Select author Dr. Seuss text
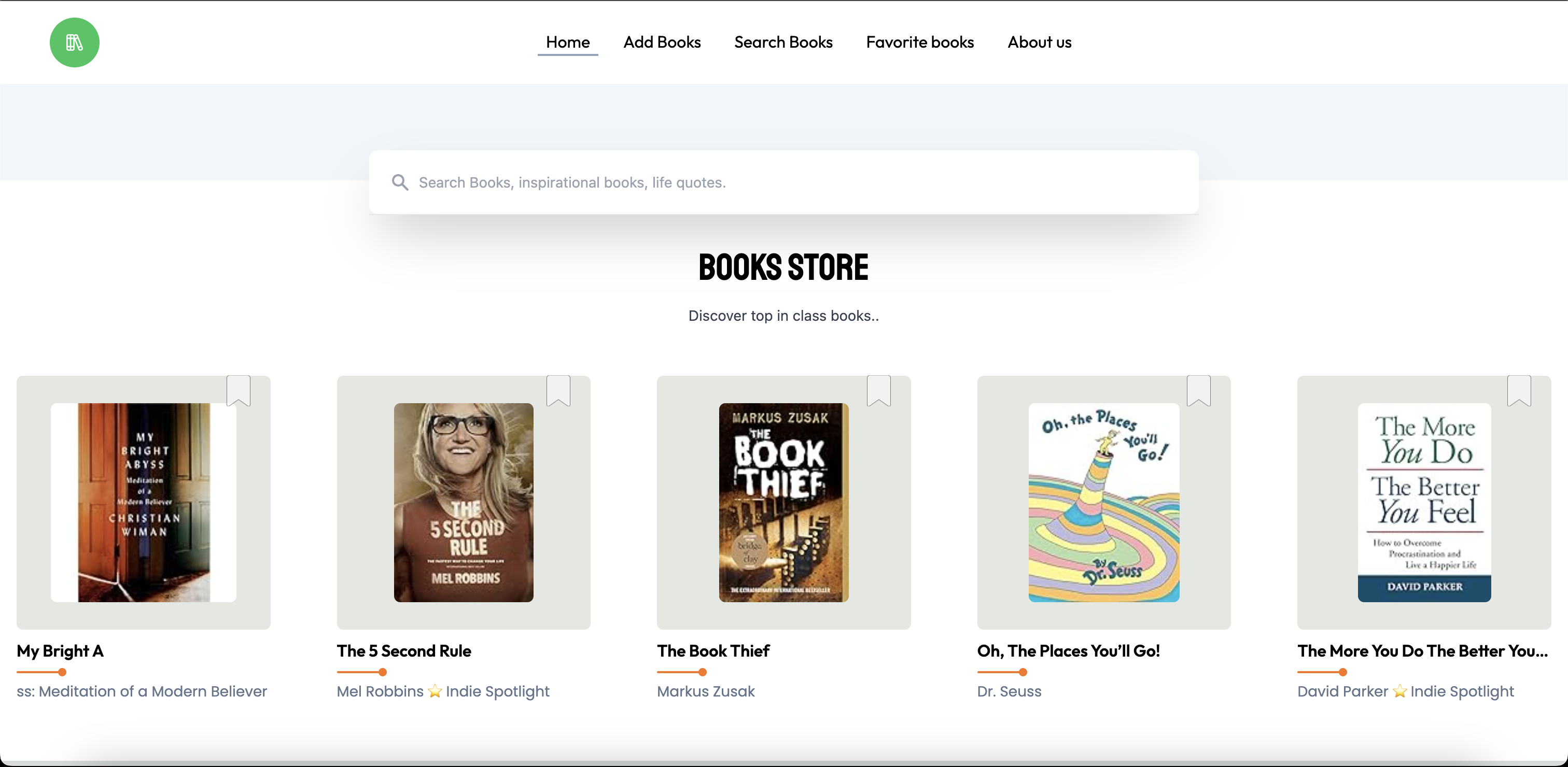This screenshot has width=1568, height=767. click(x=1009, y=691)
